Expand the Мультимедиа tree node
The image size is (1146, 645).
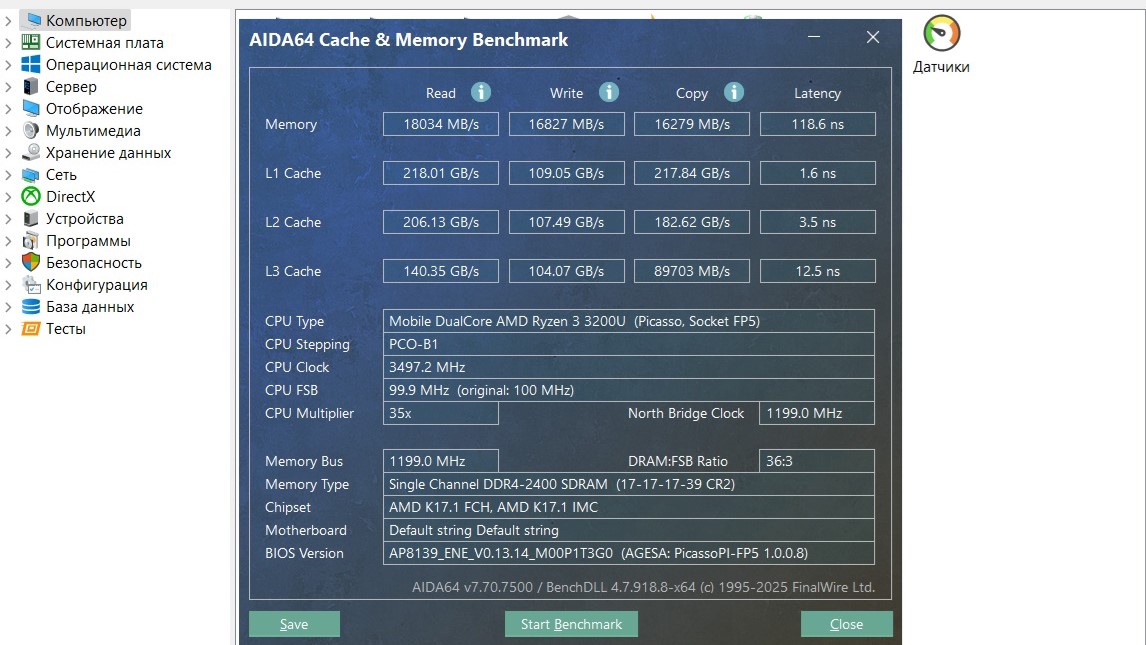pyautogui.click(x=8, y=130)
